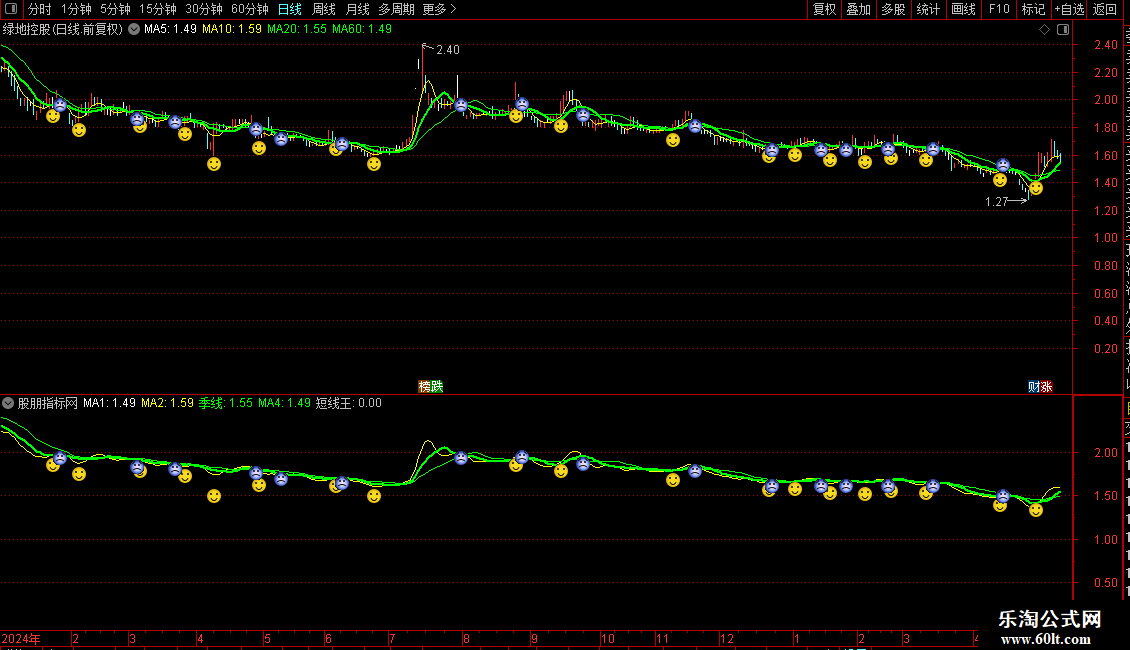Click the 2024年 date axis label

21,638
